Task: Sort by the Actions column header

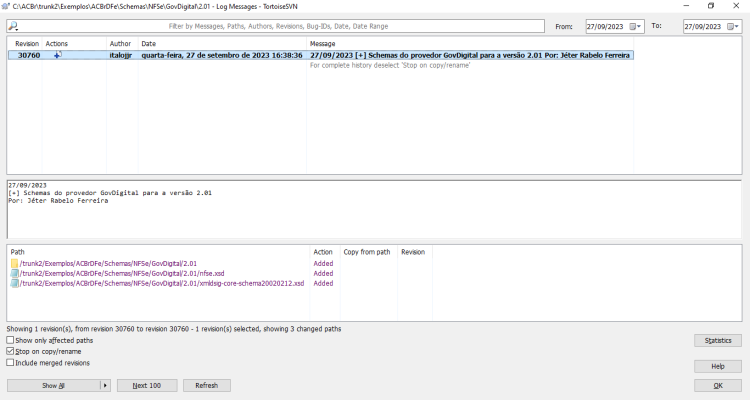Action: point(74,44)
